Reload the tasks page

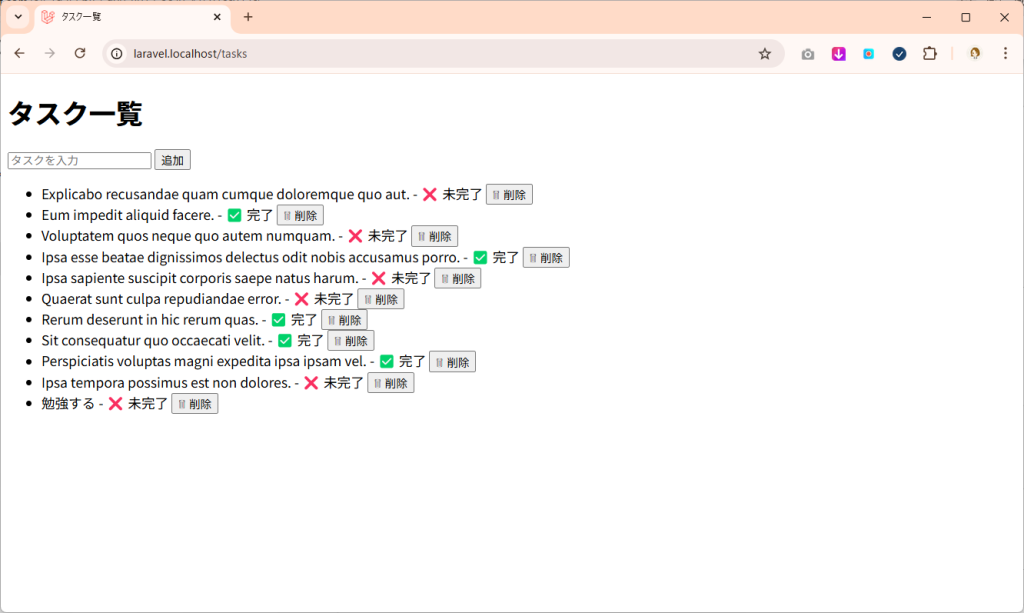80,54
